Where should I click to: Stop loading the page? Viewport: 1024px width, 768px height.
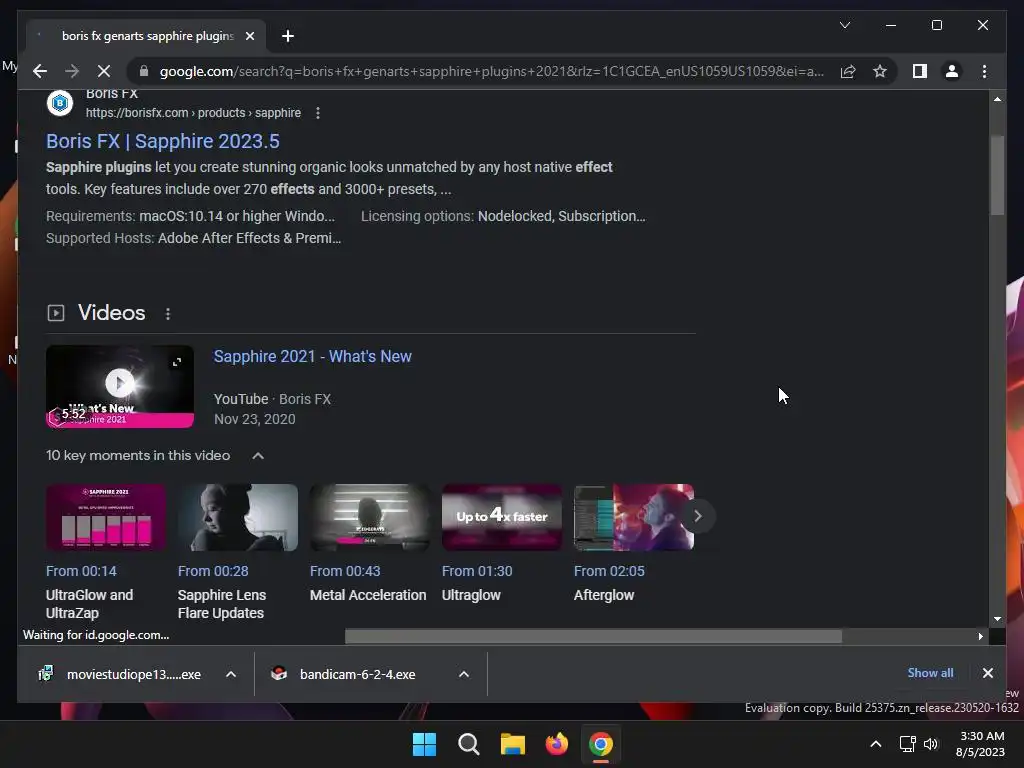point(104,71)
